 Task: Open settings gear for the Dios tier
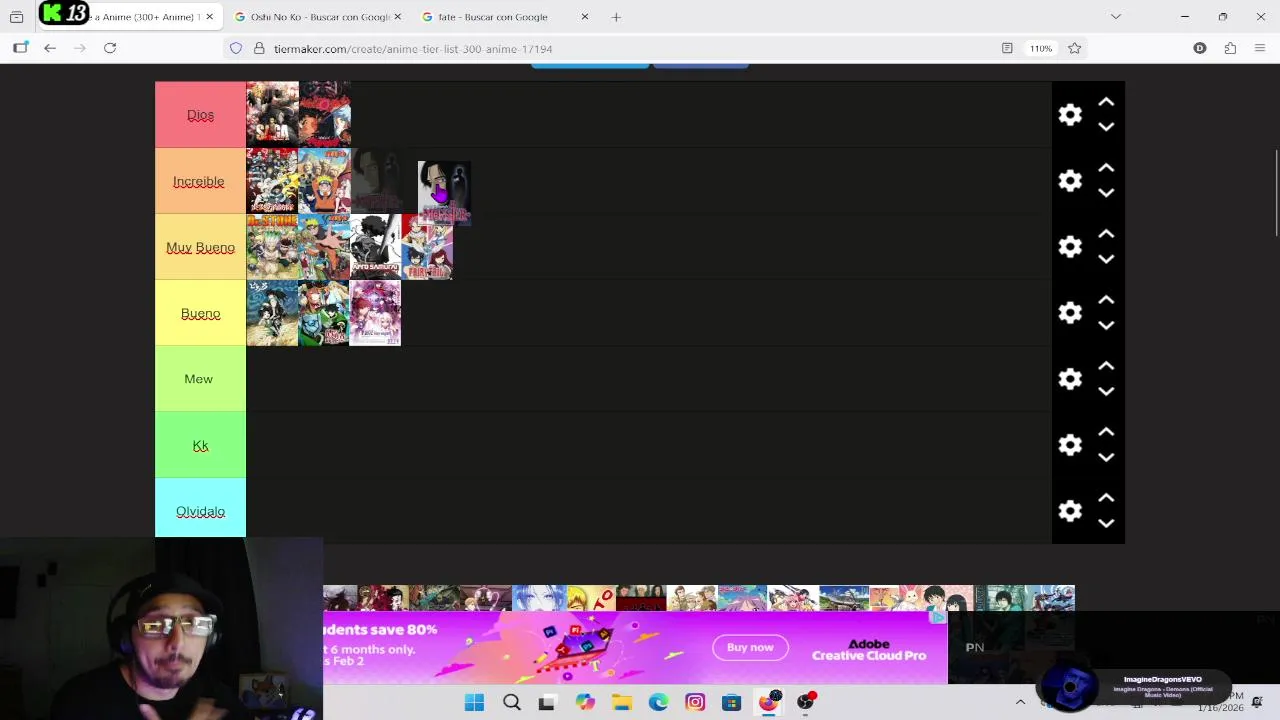coord(1070,115)
